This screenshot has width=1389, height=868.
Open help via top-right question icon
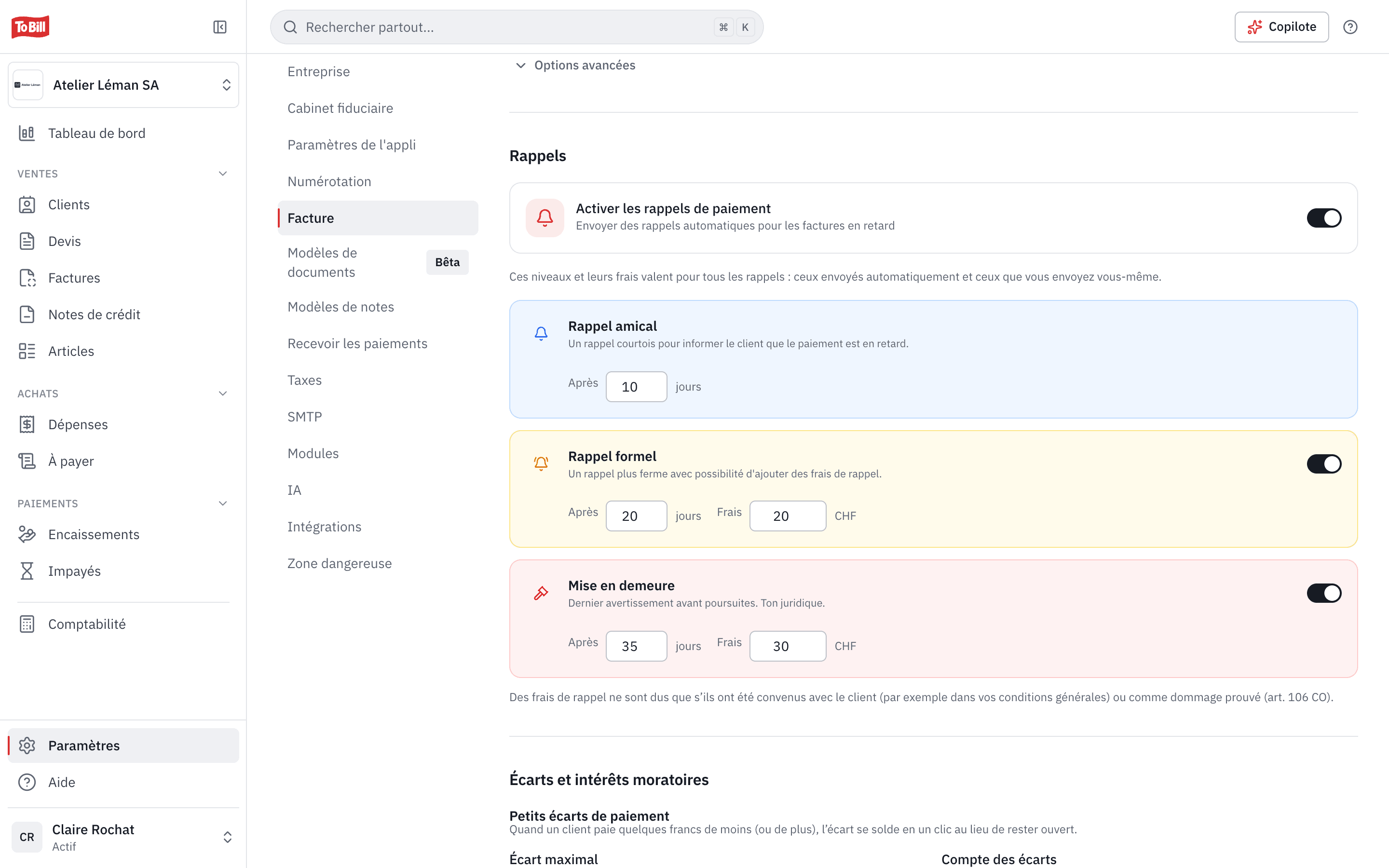(1350, 27)
